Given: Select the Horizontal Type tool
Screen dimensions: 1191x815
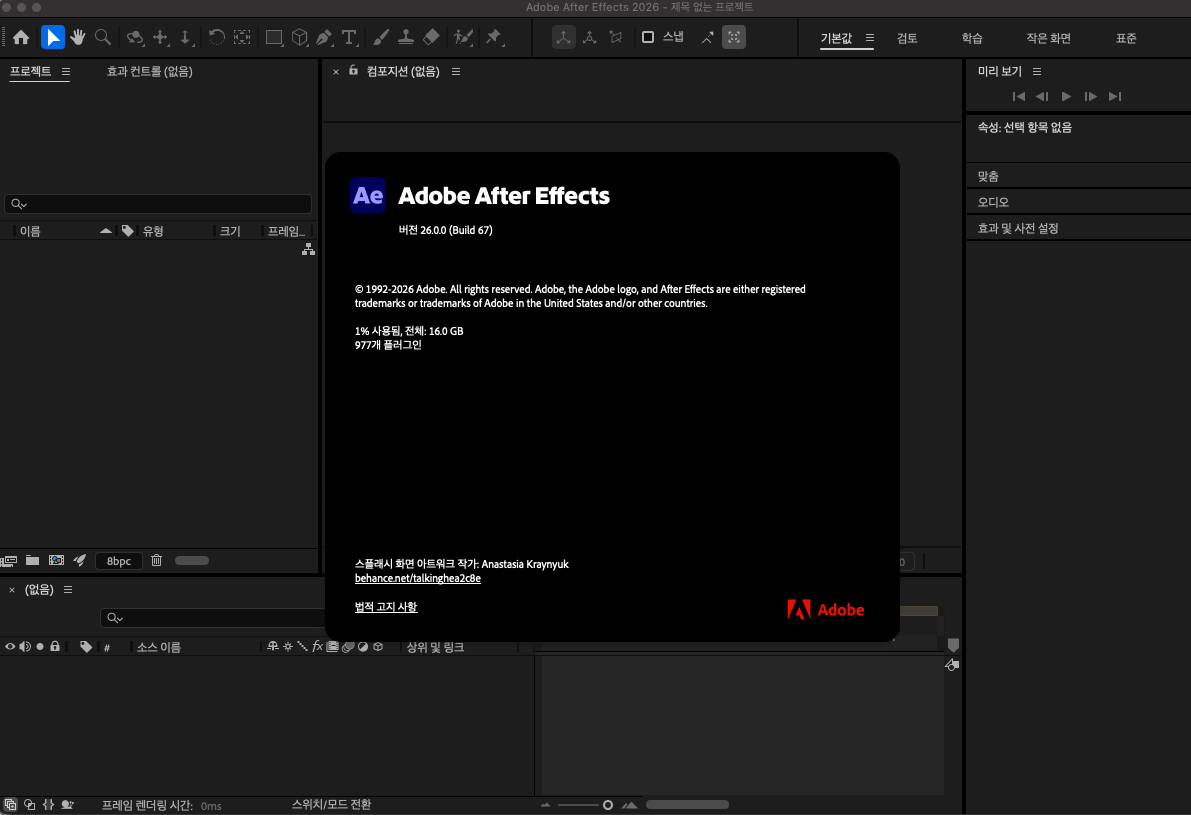Looking at the screenshot, I should click(x=349, y=38).
